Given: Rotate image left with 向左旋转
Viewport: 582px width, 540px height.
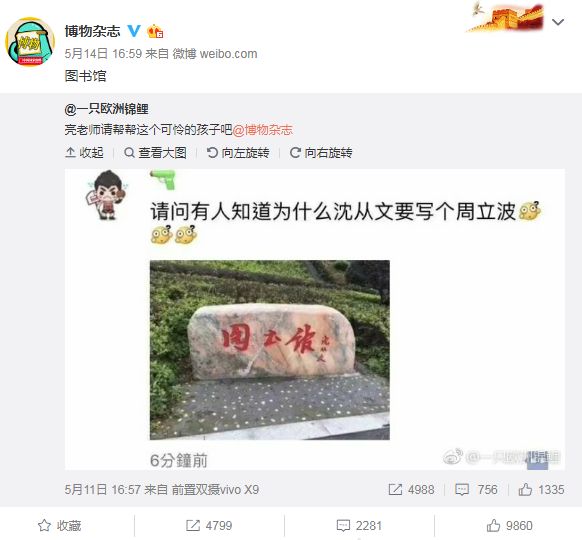Looking at the screenshot, I should point(238,153).
